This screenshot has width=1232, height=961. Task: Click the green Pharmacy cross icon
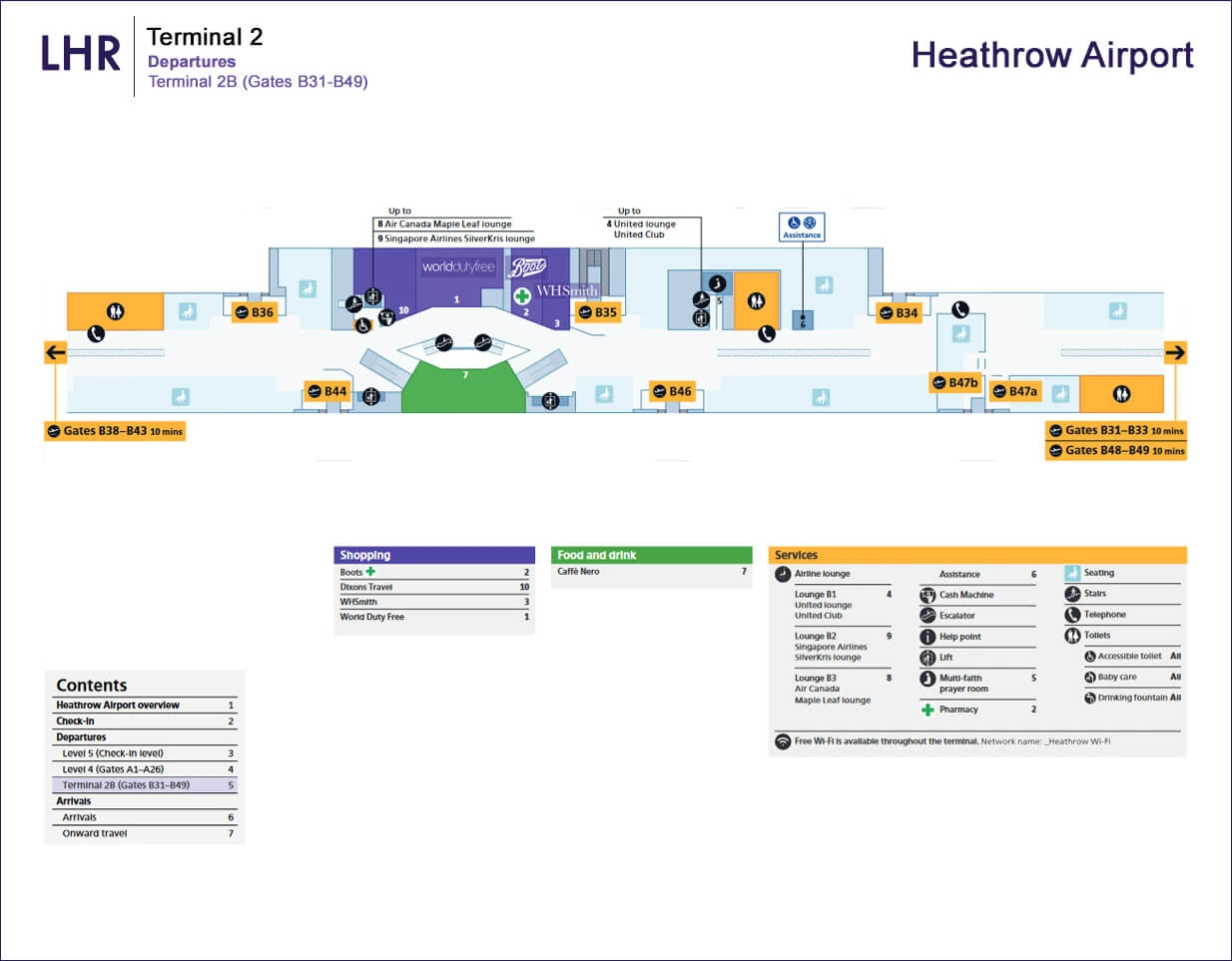[x=927, y=709]
